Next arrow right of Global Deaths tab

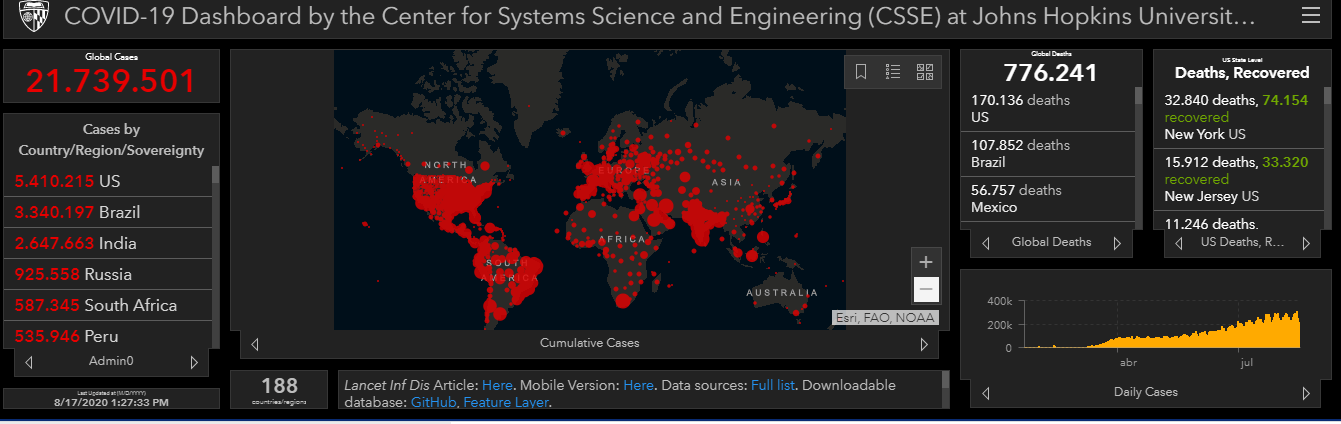tap(1117, 243)
